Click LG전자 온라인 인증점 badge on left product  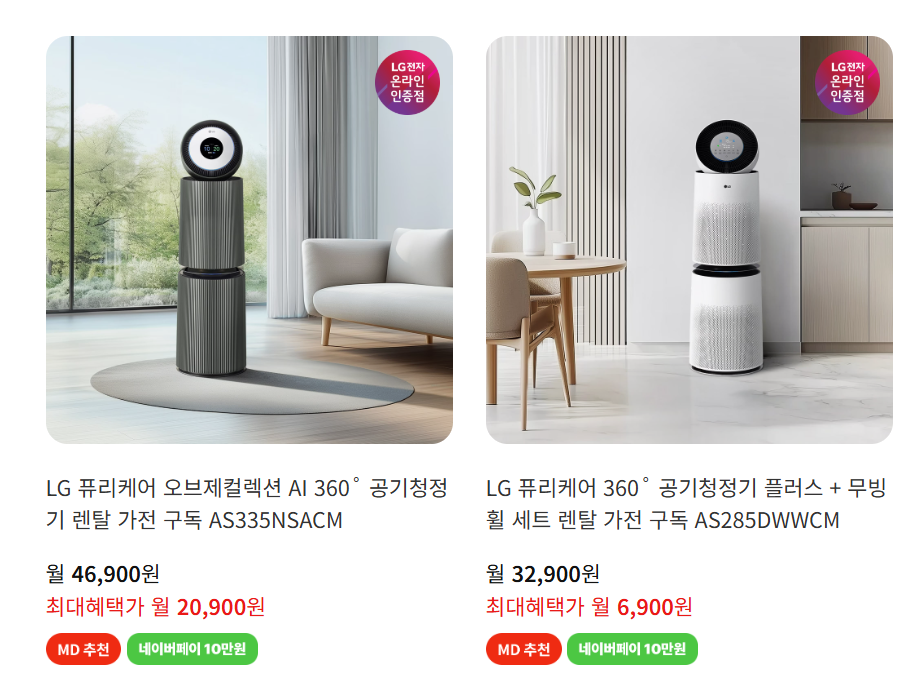coord(407,82)
